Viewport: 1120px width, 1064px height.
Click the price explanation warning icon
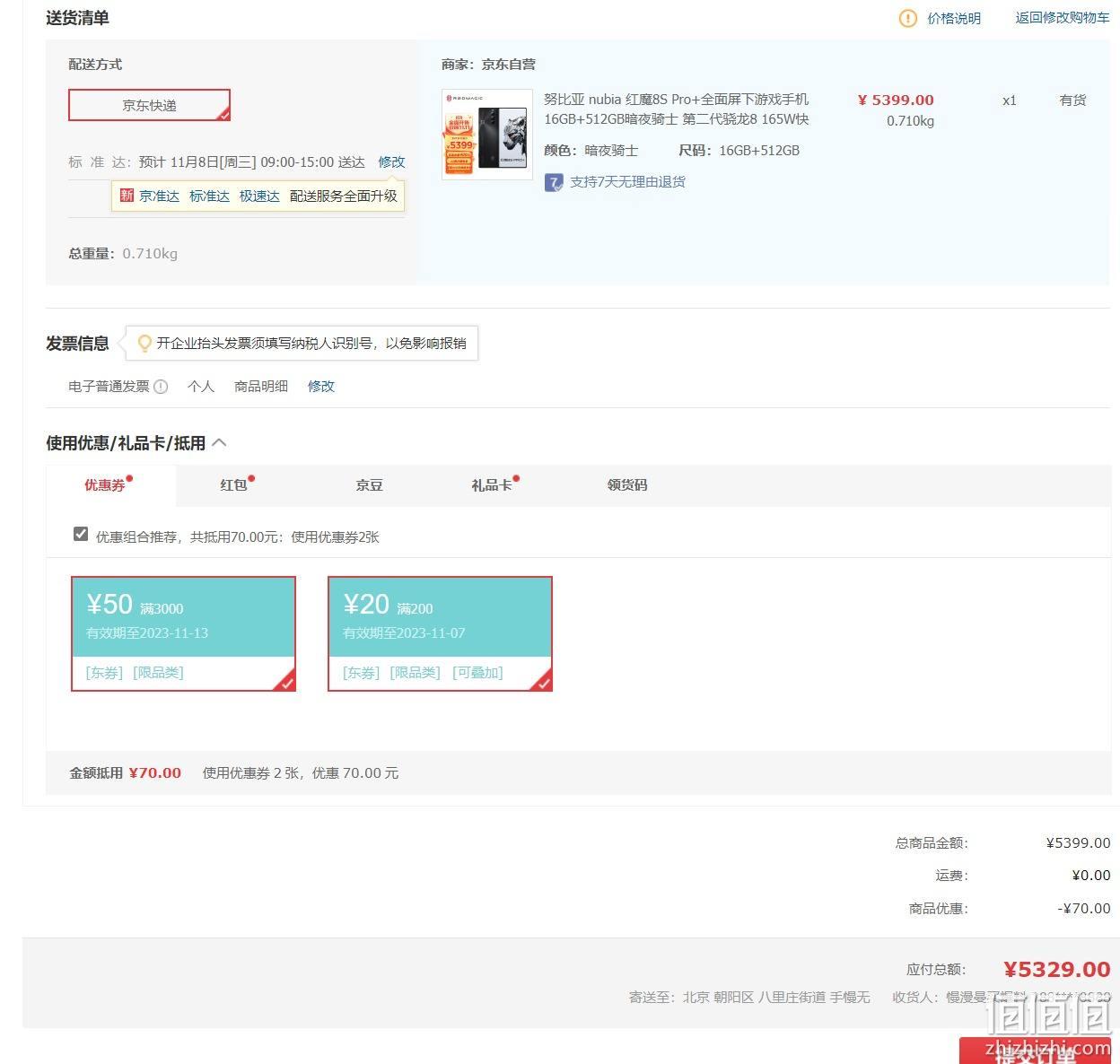(907, 18)
